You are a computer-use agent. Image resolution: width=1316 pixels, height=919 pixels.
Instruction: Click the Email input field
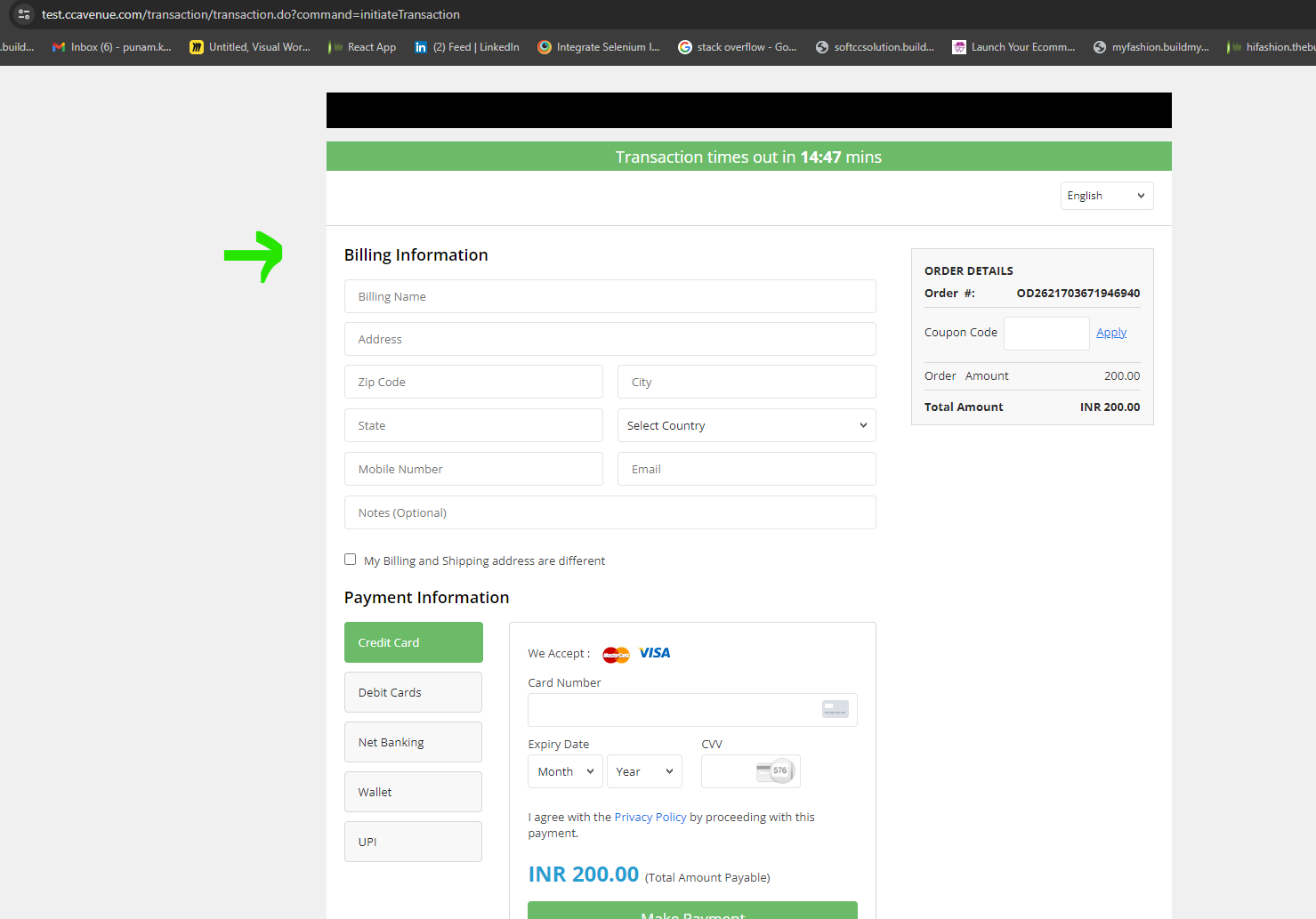pyautogui.click(x=747, y=469)
